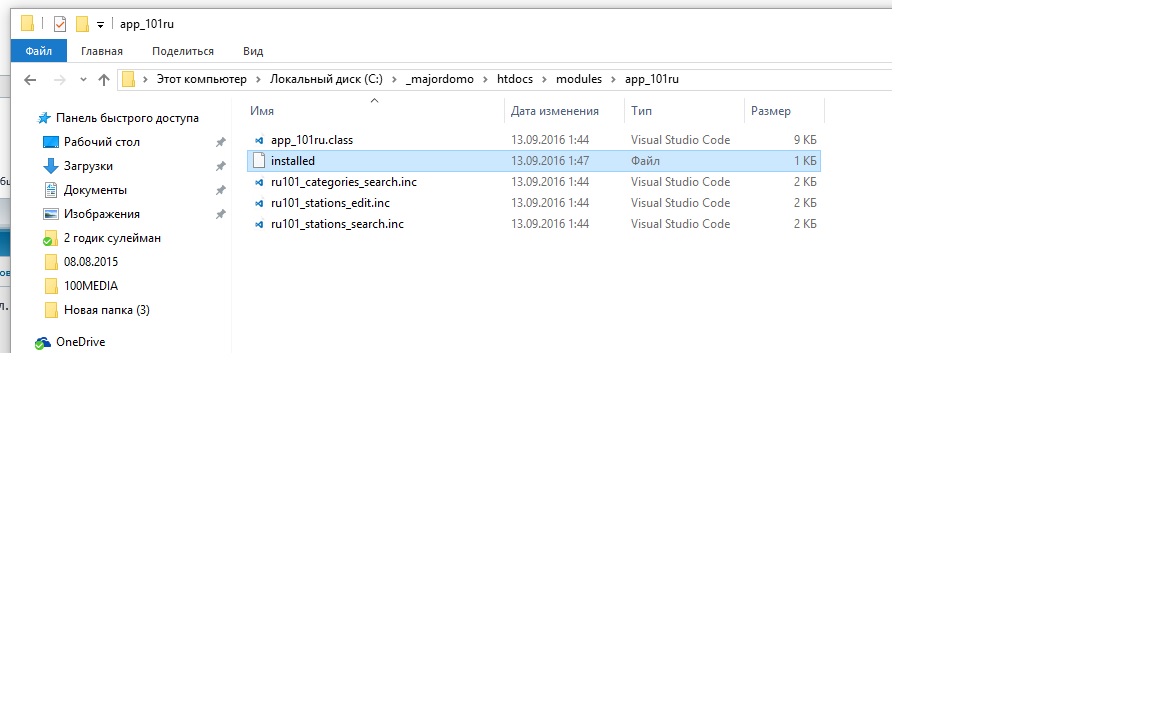This screenshot has height=720, width=1152.
Task: Click the Рабочий стол desktop icon
Action: 51,142
